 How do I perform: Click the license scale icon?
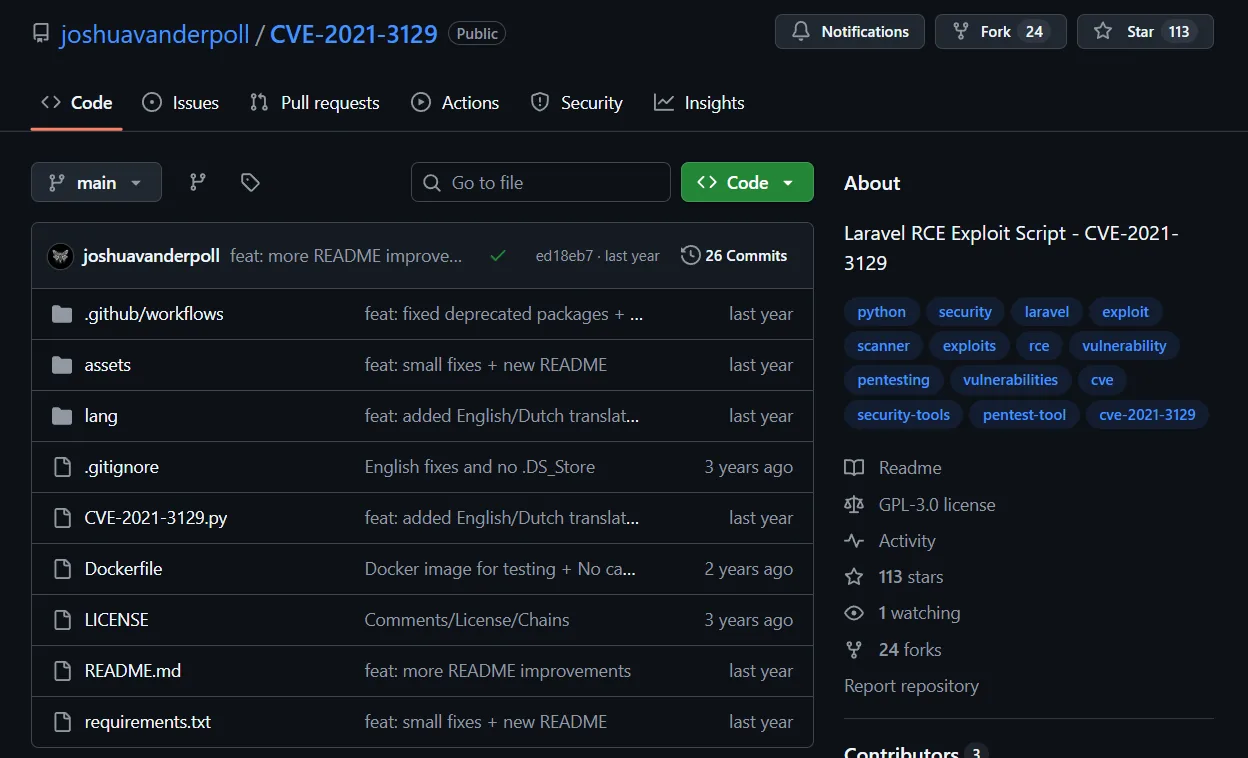click(854, 505)
